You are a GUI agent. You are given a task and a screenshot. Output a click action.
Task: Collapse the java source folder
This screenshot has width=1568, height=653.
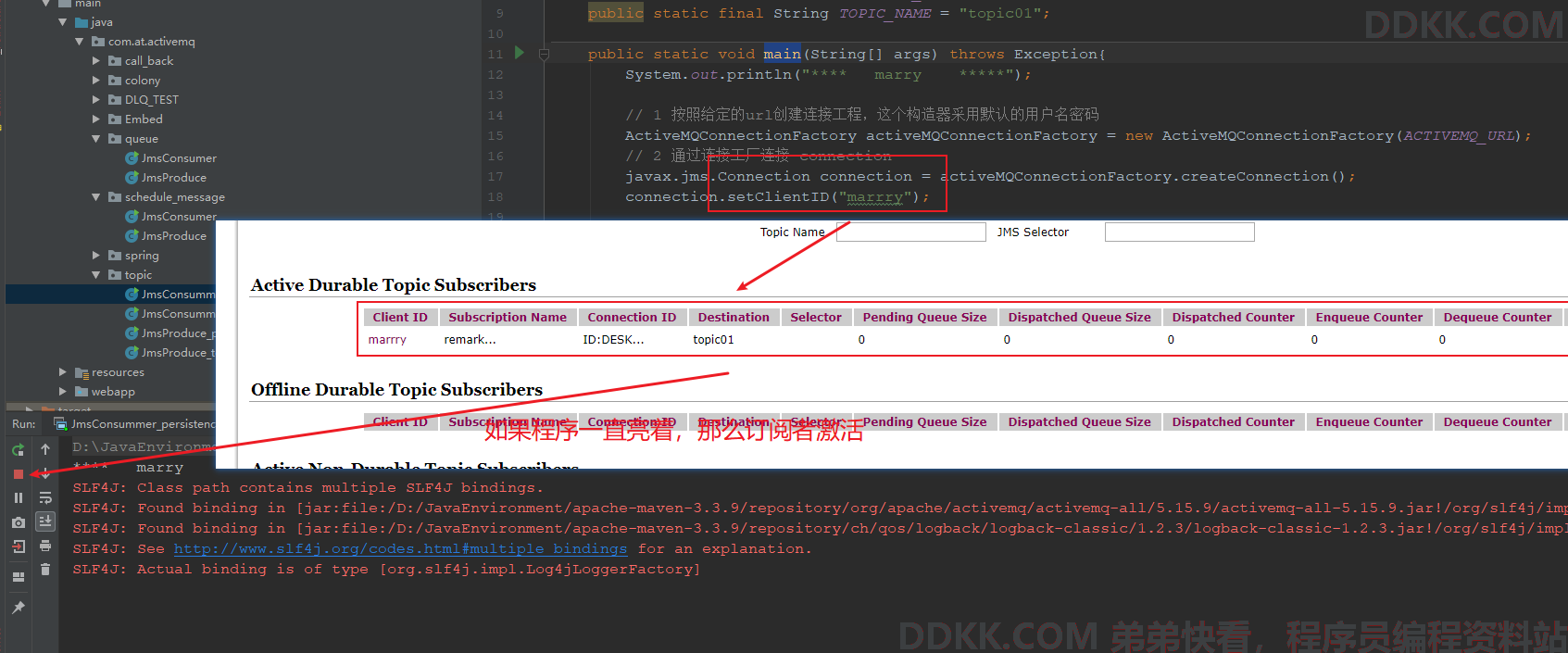pyautogui.click(x=62, y=22)
